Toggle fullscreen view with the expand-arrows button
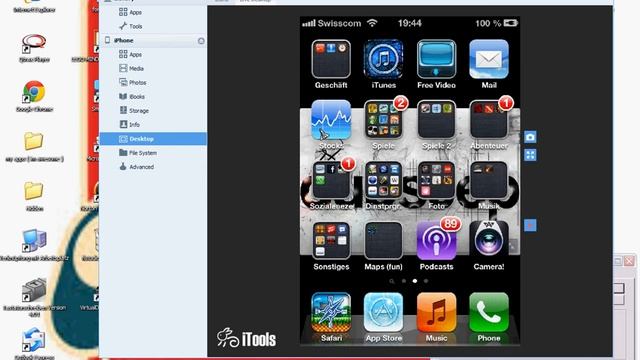 point(530,155)
